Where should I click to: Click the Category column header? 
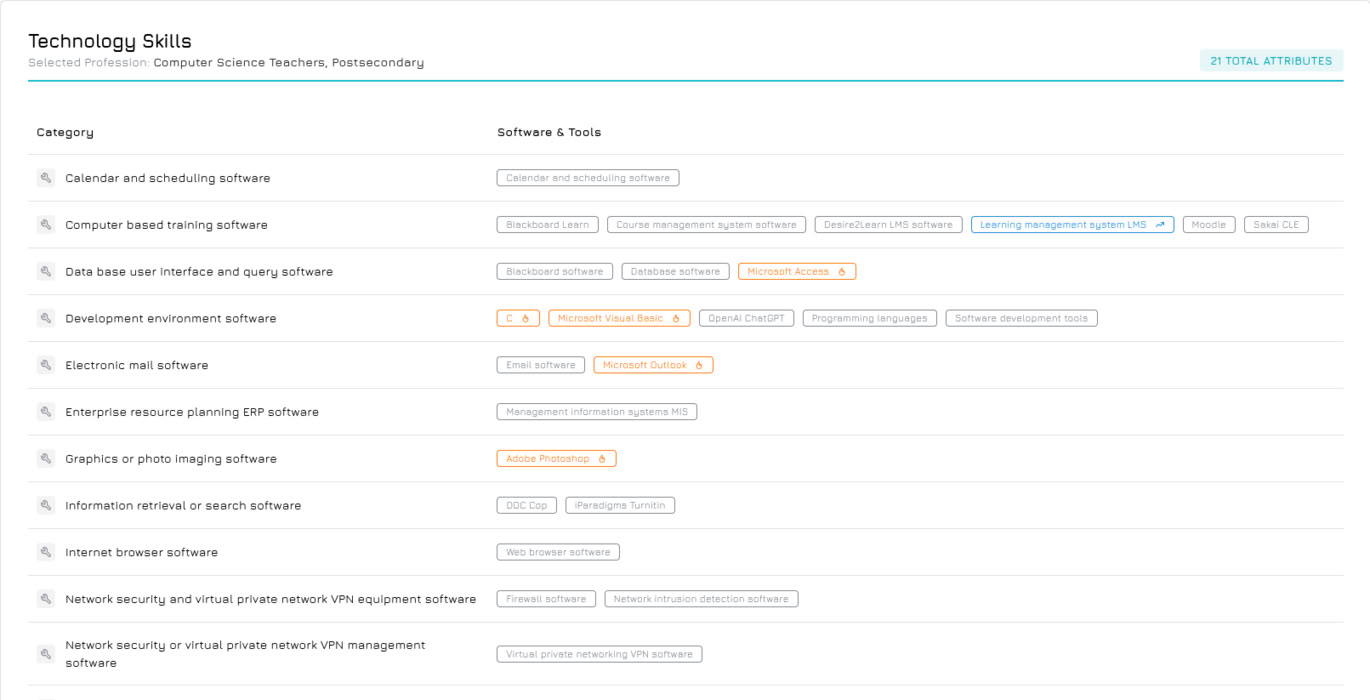(65, 132)
